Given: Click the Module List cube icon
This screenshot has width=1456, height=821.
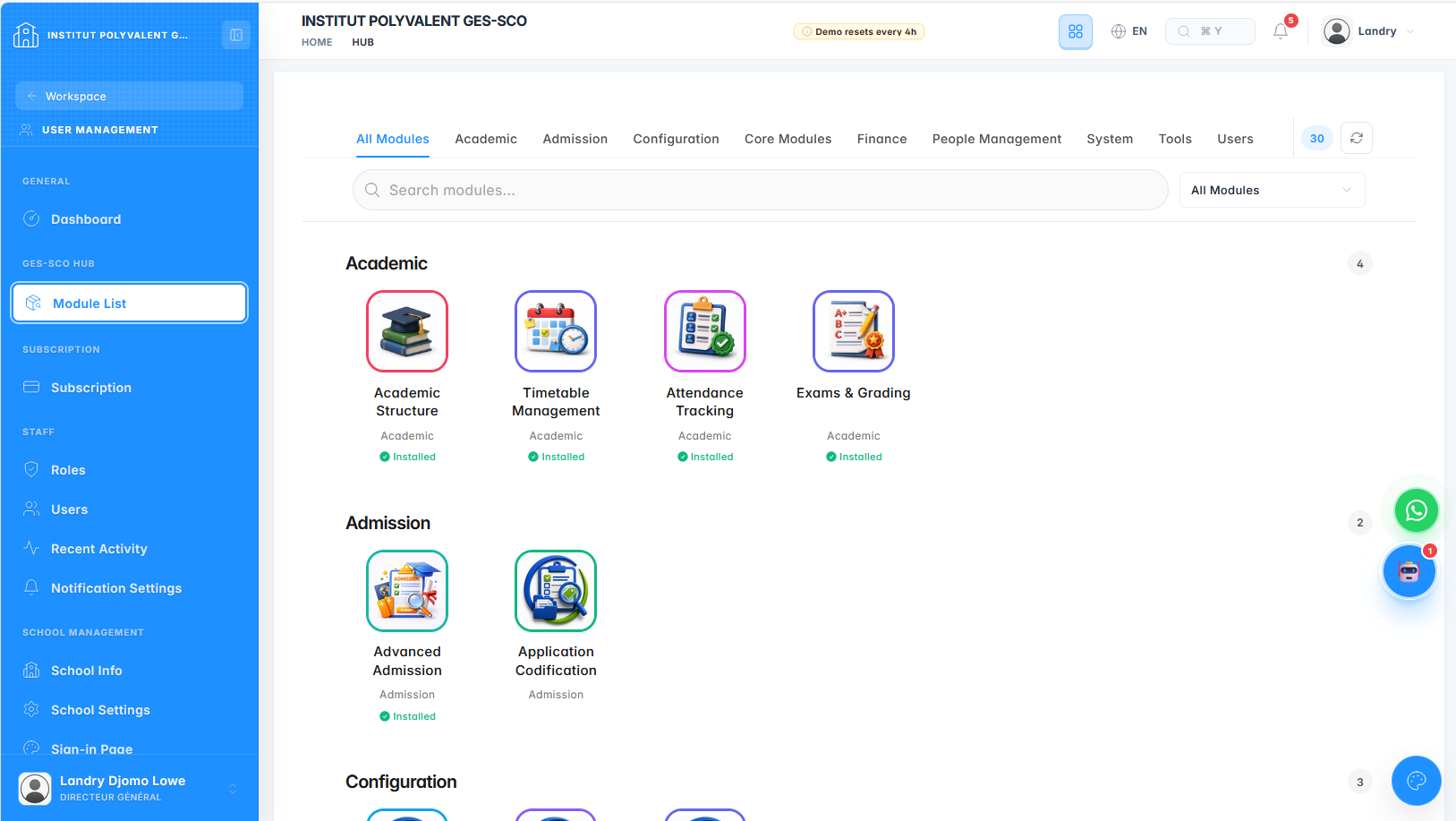Looking at the screenshot, I should point(33,303).
